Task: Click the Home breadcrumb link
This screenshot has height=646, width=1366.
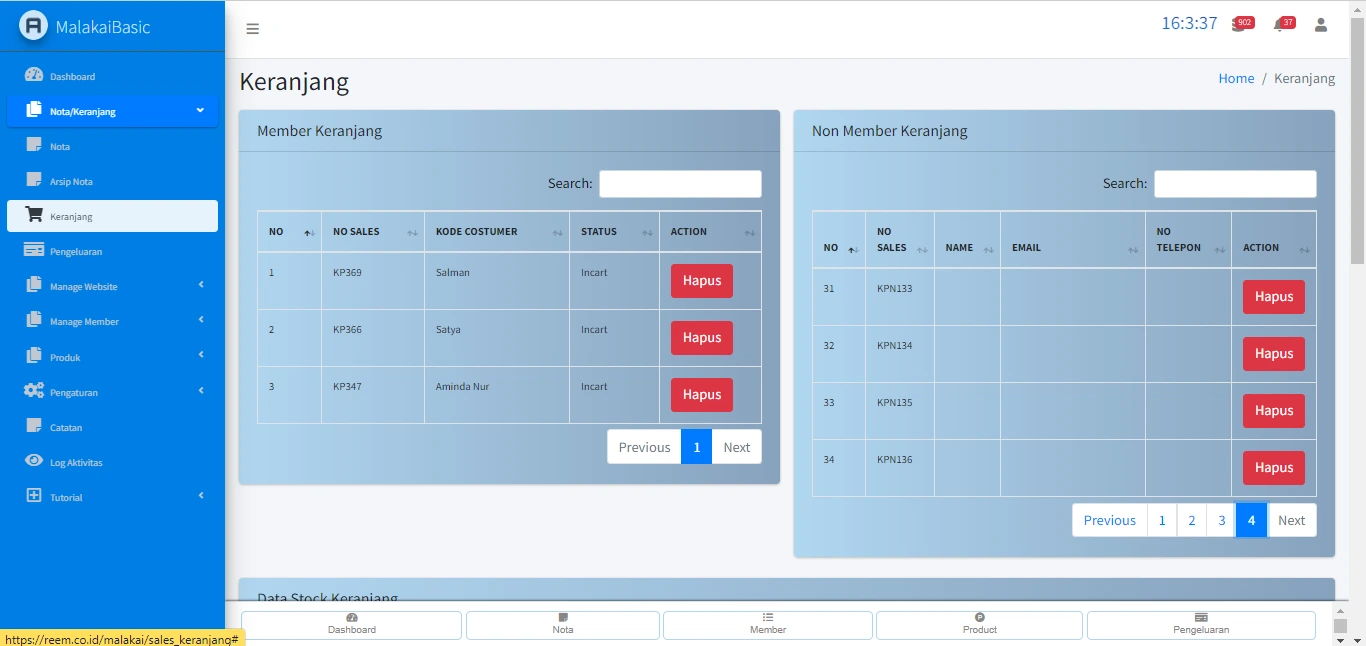Action: pyautogui.click(x=1236, y=78)
